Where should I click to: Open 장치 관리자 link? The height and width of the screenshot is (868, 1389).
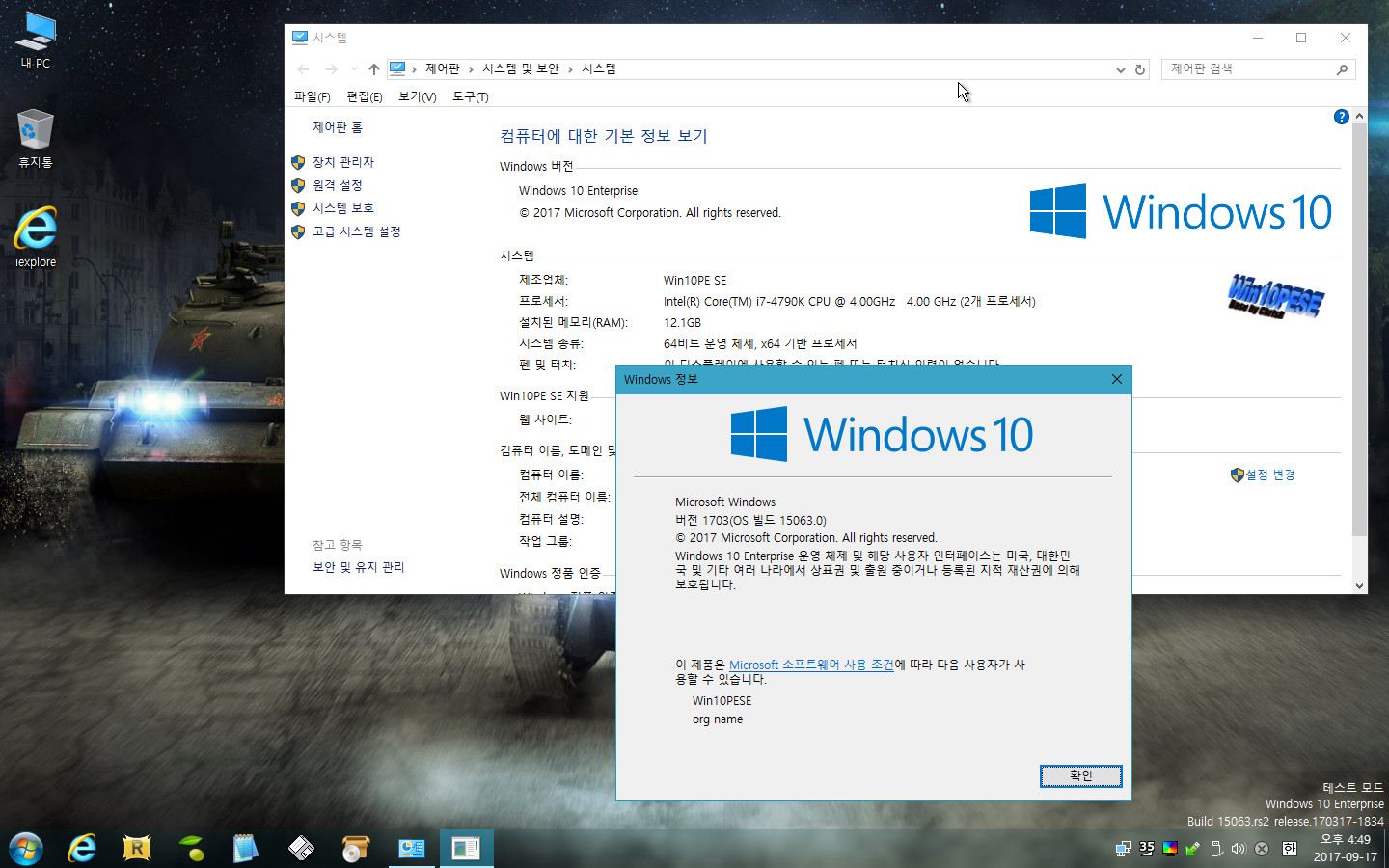(x=343, y=162)
